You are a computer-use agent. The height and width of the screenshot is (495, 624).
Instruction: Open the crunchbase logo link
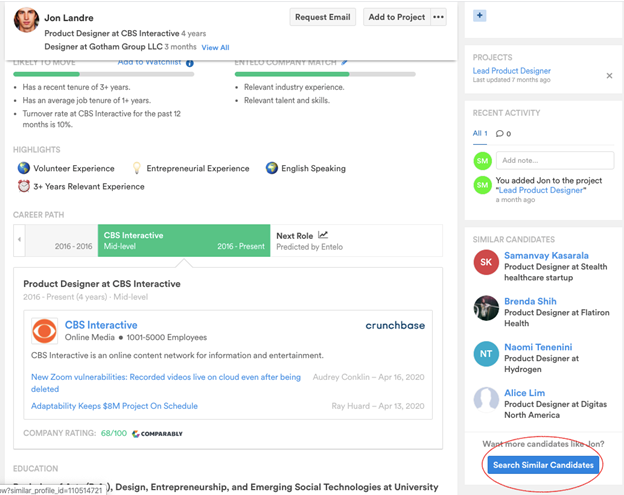click(395, 325)
